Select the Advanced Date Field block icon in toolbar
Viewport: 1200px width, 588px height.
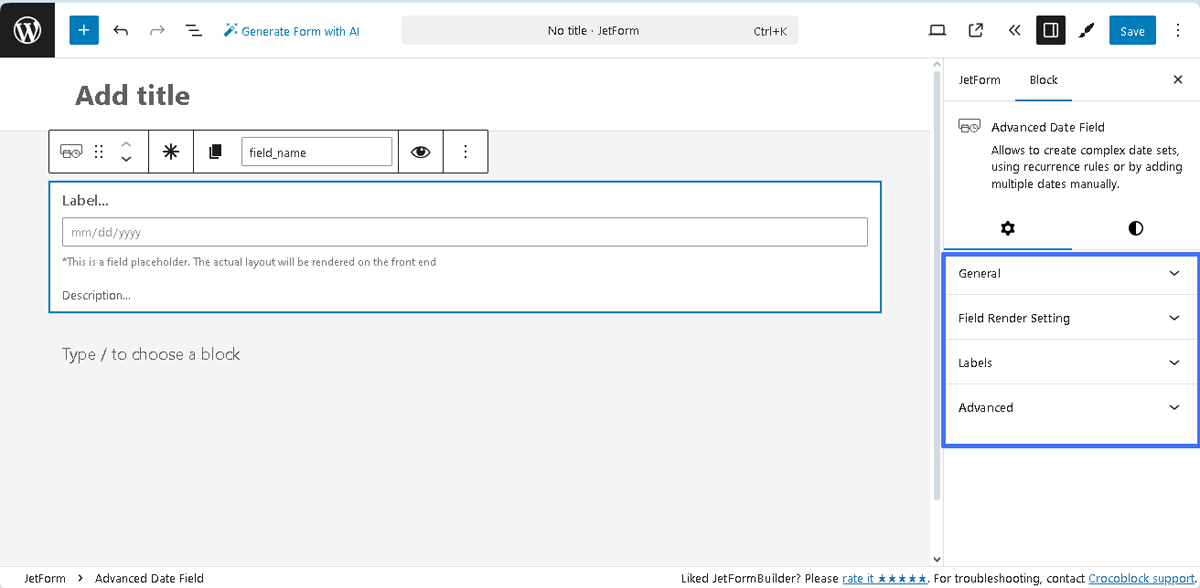(71, 151)
